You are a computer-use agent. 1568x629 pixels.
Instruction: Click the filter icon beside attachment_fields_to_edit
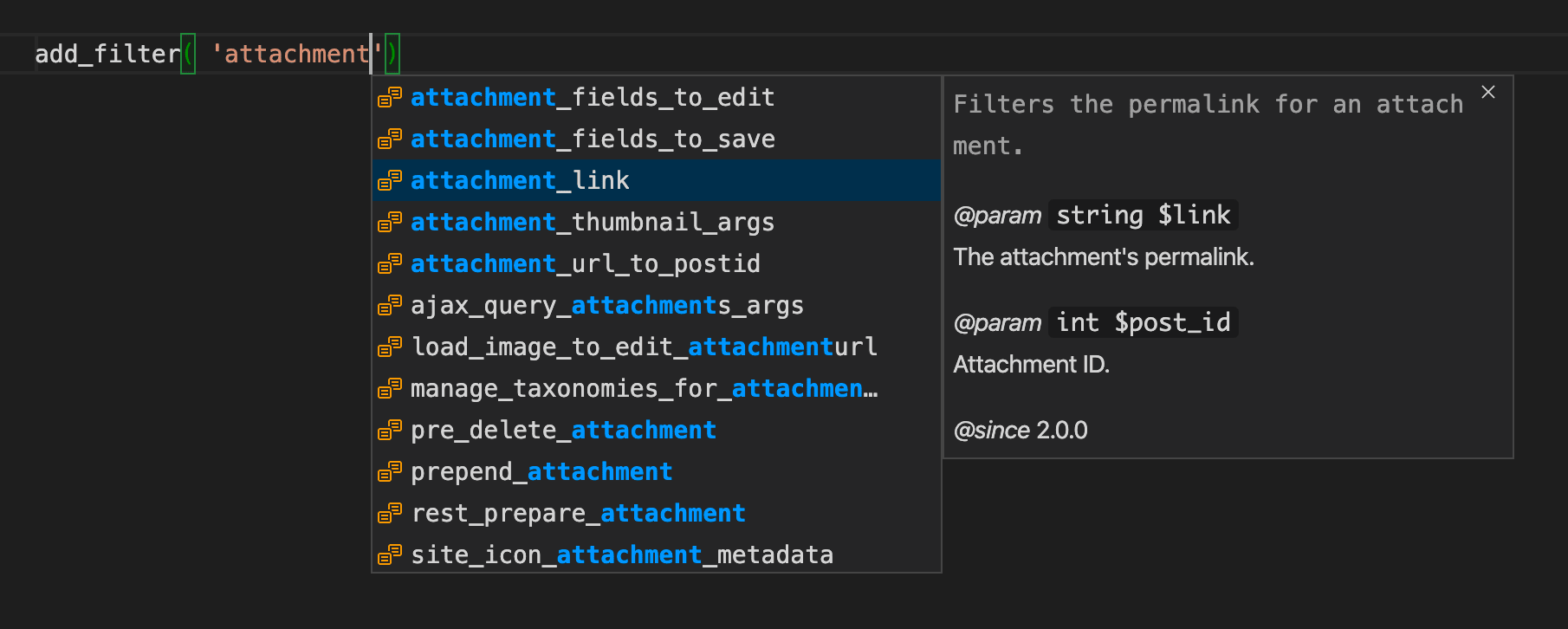click(x=389, y=97)
